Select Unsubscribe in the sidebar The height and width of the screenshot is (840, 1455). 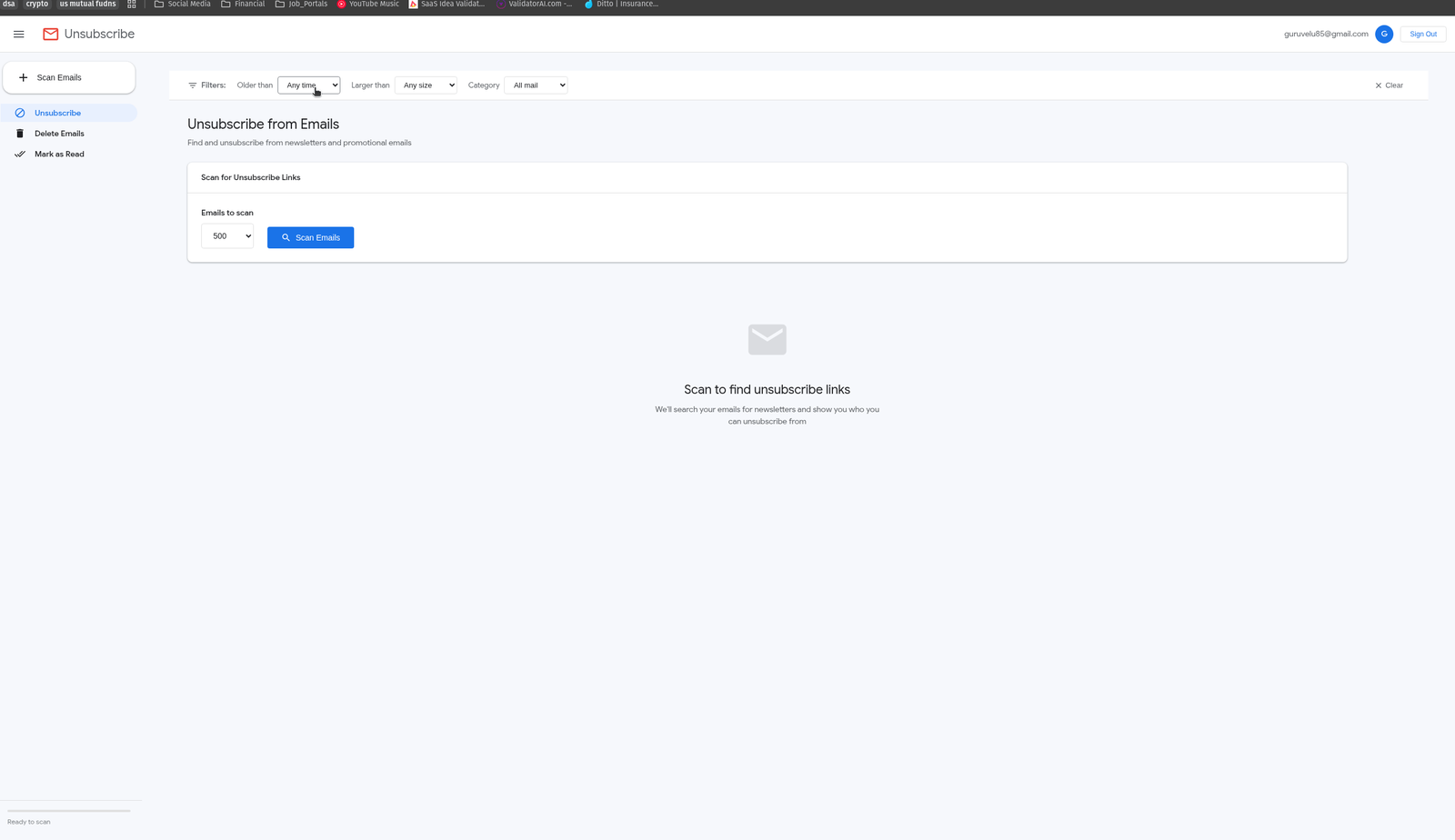(69, 113)
